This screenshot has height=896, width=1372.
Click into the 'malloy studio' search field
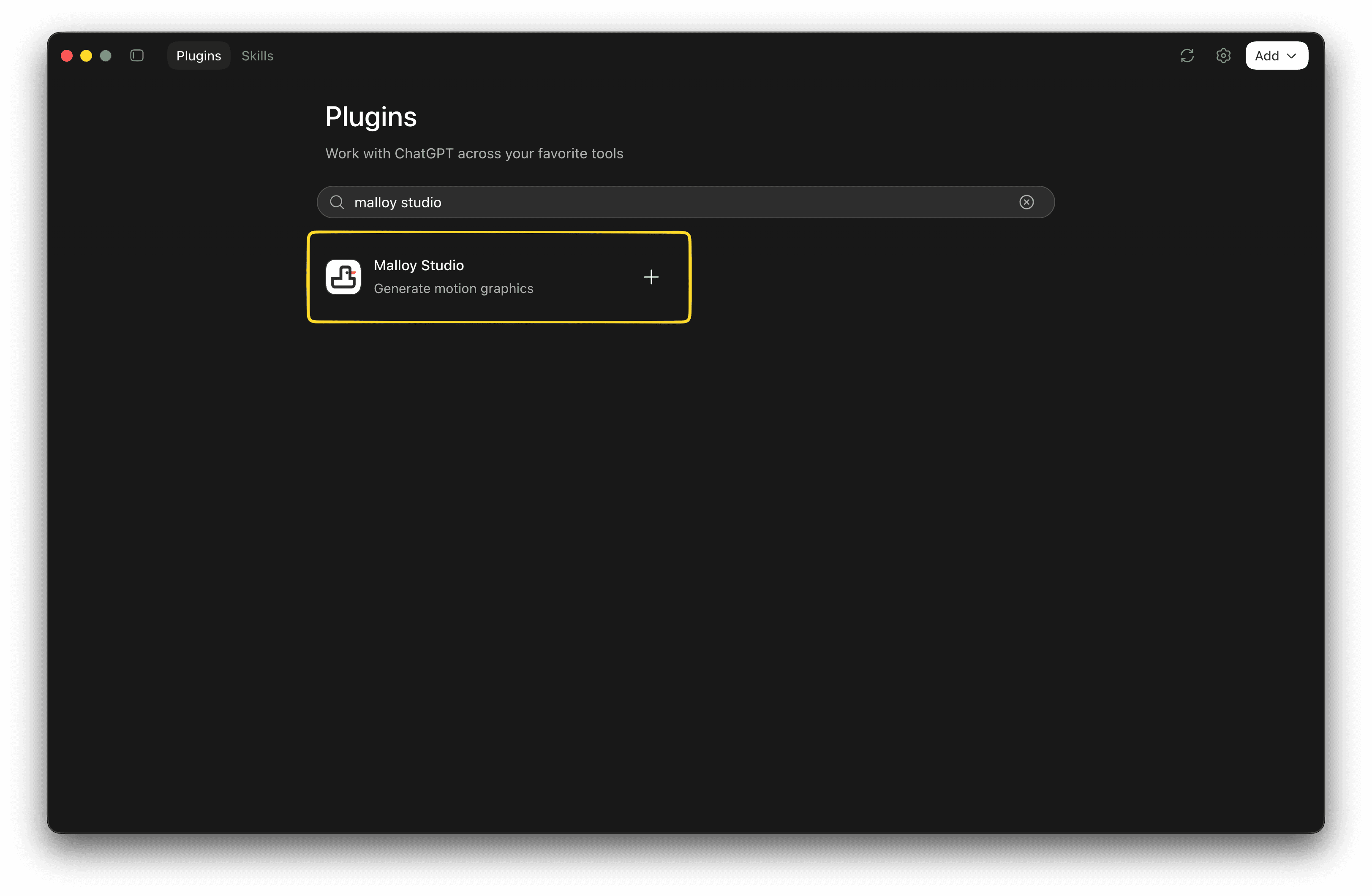click(x=686, y=202)
